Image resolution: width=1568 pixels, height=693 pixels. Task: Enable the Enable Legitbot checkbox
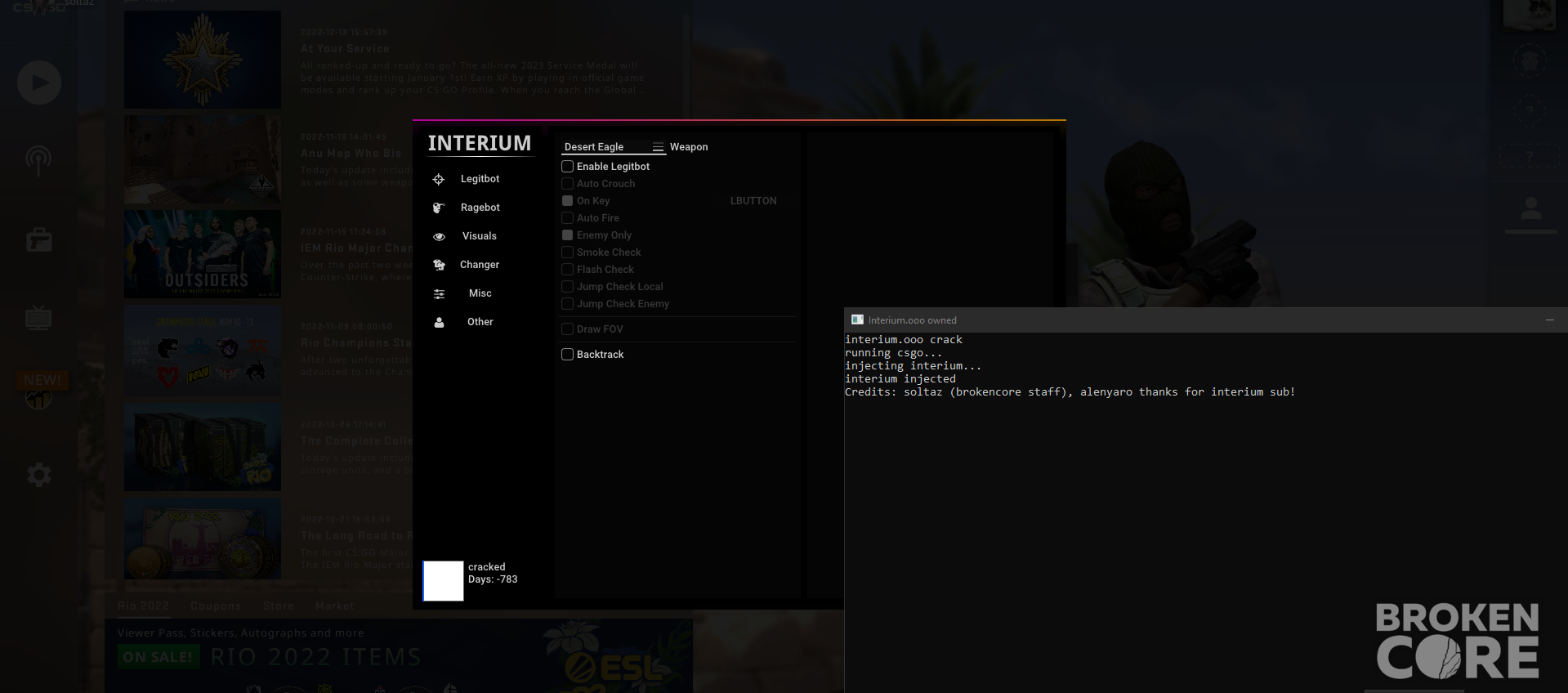(567, 166)
